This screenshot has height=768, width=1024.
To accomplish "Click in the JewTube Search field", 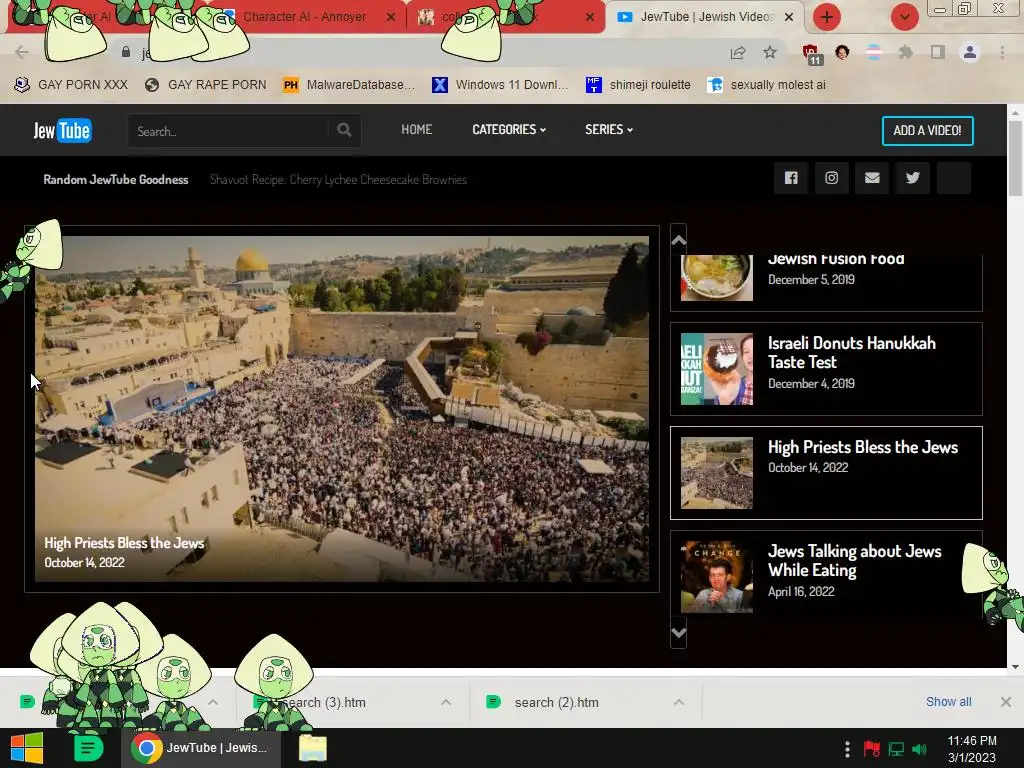I will point(229,131).
